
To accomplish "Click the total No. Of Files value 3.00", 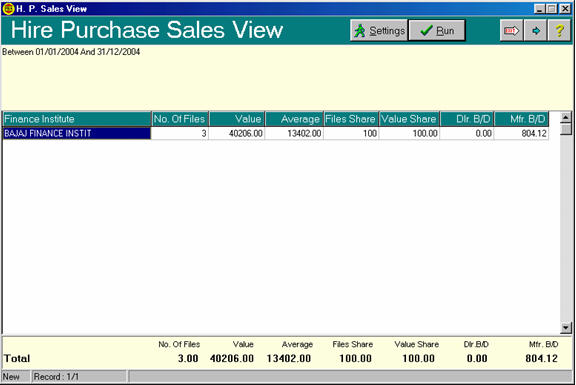I will click(188, 358).
